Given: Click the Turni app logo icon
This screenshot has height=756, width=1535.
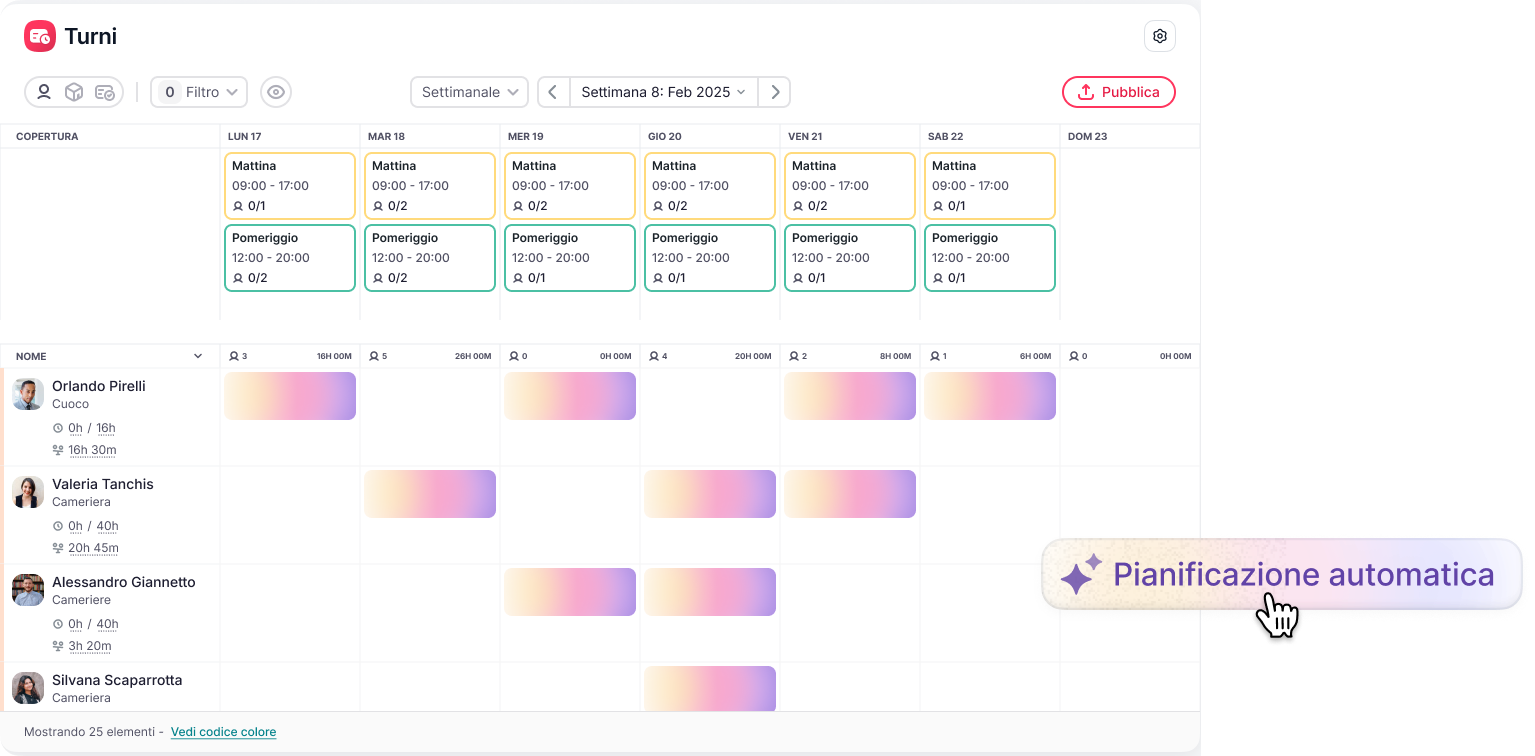Looking at the screenshot, I should pos(40,36).
